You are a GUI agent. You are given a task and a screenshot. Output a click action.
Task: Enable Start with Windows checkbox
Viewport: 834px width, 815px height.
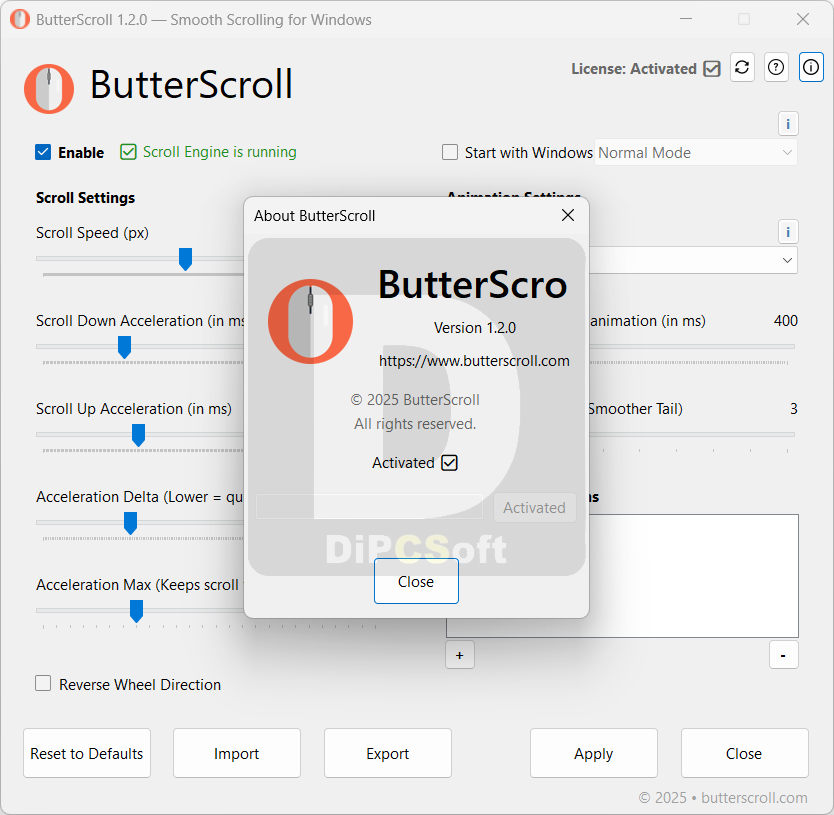(450, 152)
